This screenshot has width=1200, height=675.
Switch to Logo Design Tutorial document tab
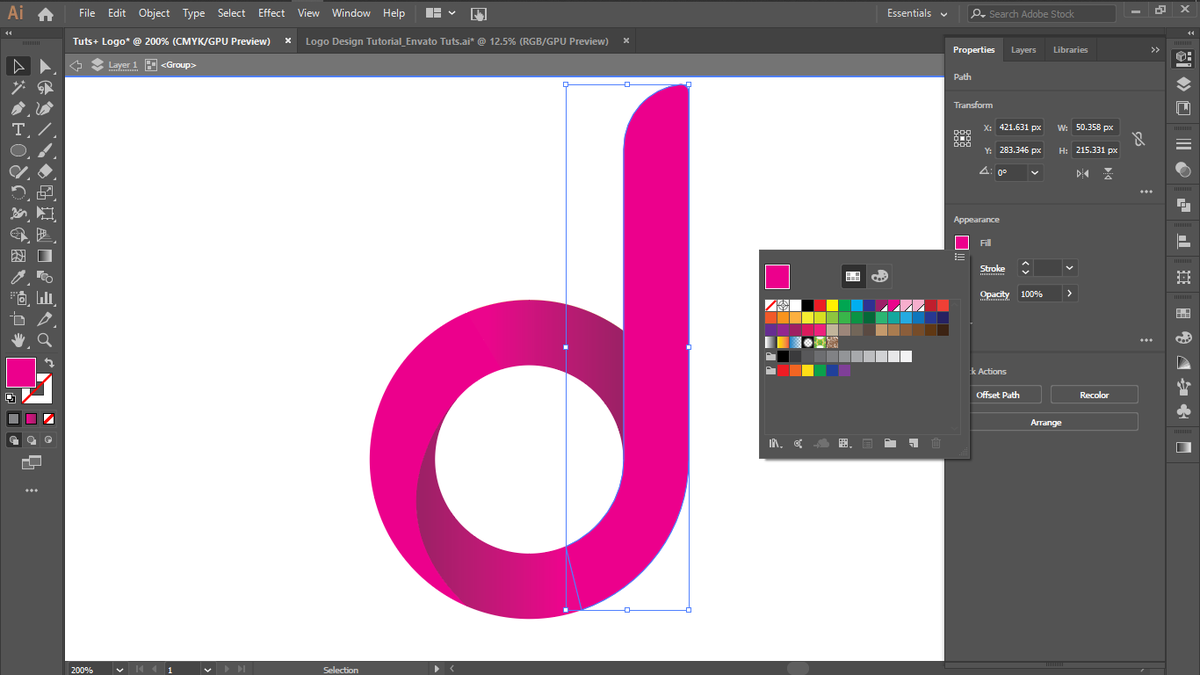457,41
